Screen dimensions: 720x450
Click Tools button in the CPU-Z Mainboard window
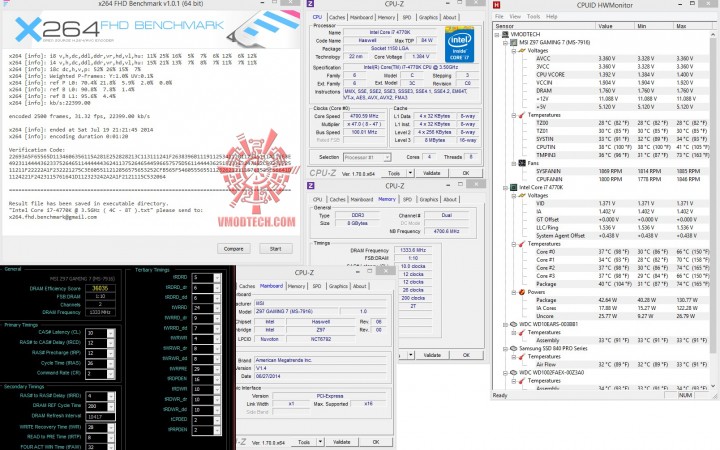[304, 442]
